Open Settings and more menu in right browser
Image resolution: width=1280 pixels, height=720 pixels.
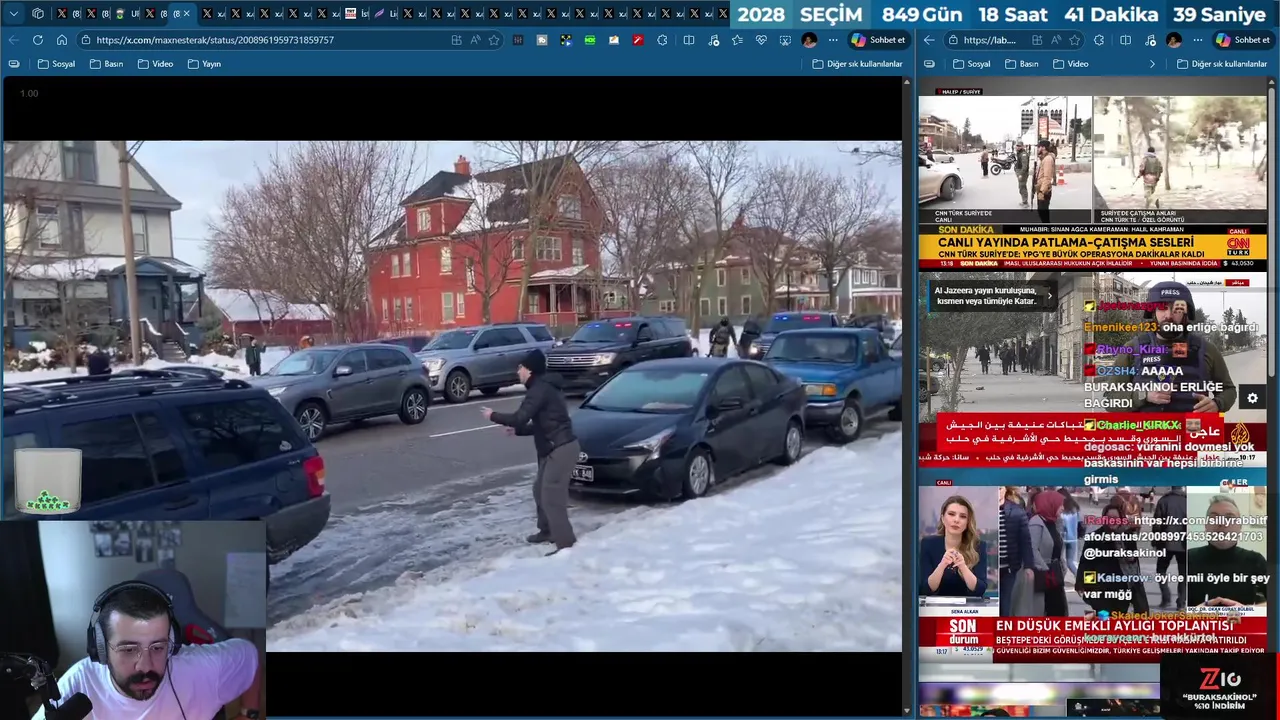coord(1198,40)
